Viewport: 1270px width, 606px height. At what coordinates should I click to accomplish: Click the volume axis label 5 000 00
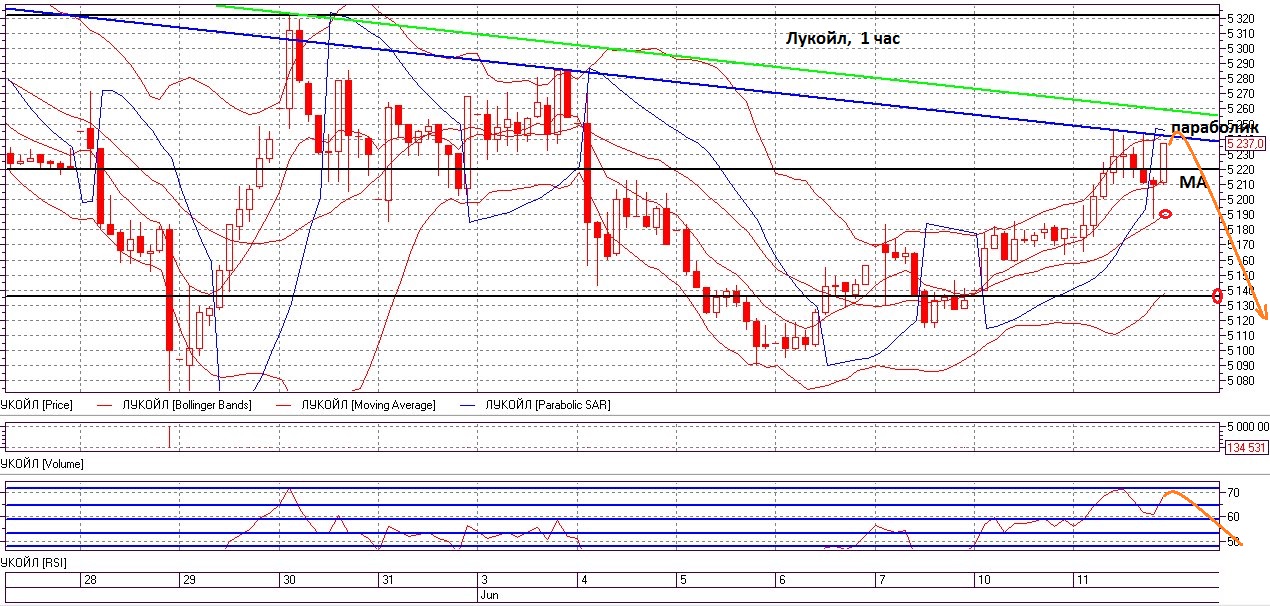pyautogui.click(x=1249, y=427)
